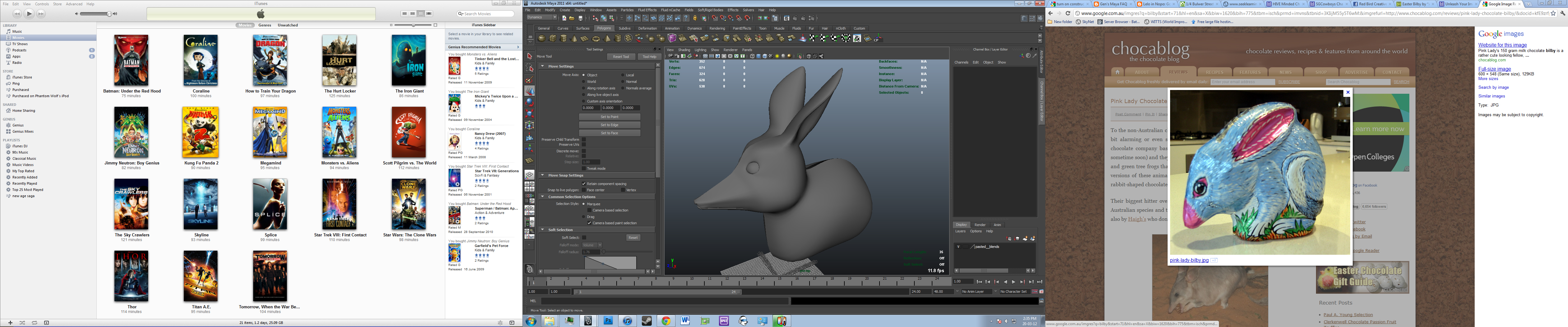Open iTunes Controls menu

pos(42,4)
